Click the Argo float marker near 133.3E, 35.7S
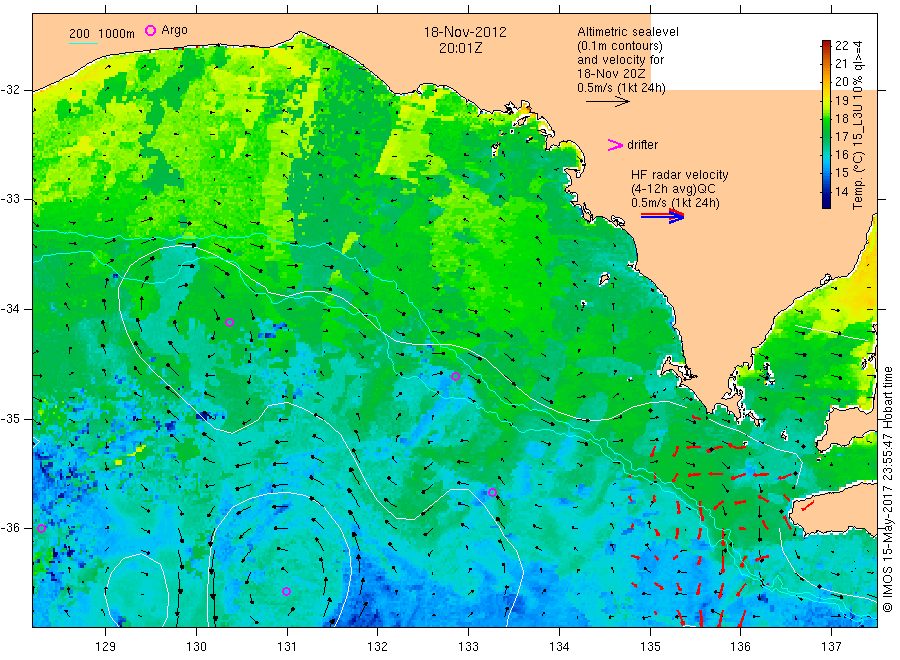This screenshot has height=660, width=900. pos(492,492)
